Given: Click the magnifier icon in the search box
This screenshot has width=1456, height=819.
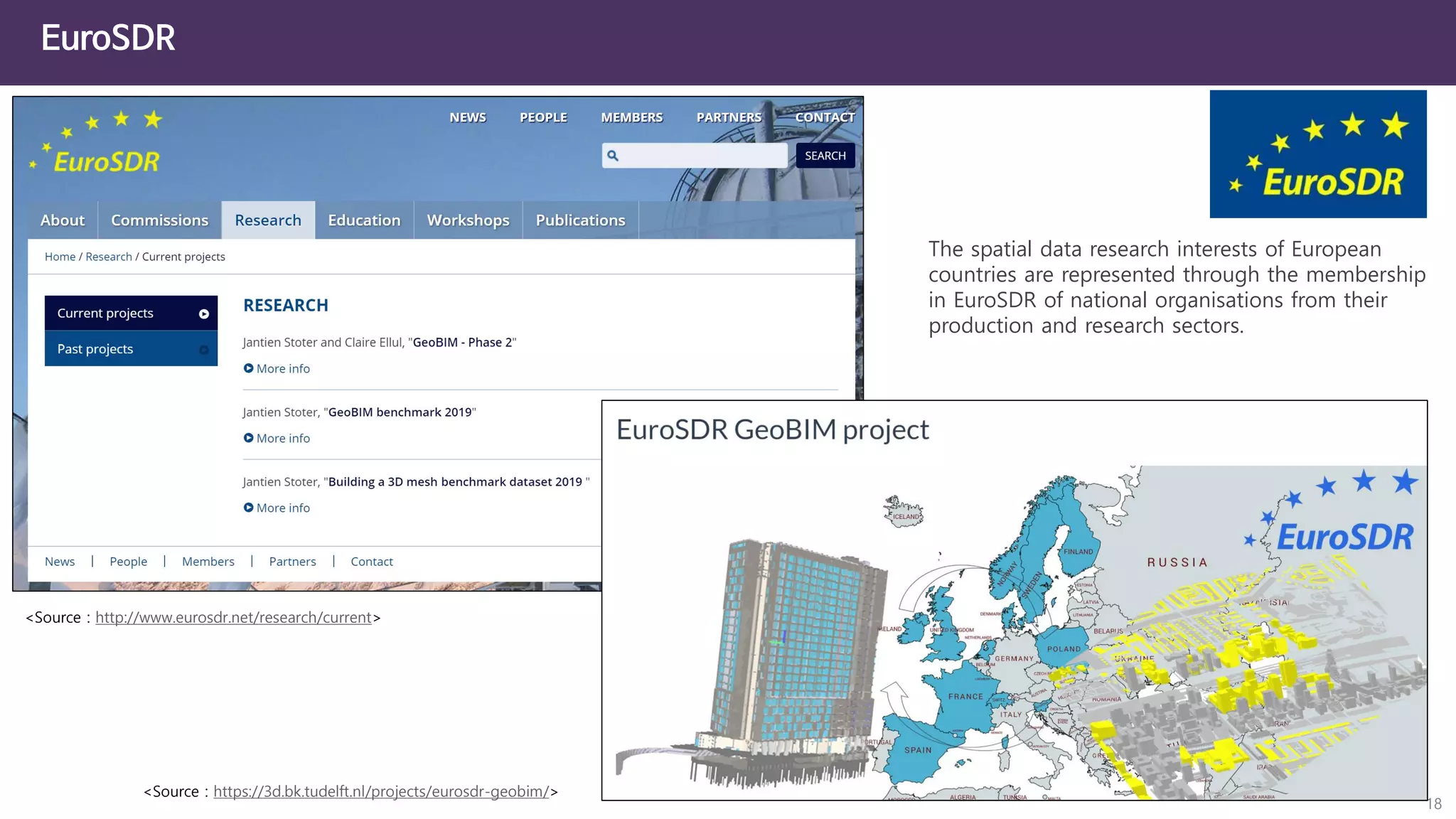Looking at the screenshot, I should [613, 156].
